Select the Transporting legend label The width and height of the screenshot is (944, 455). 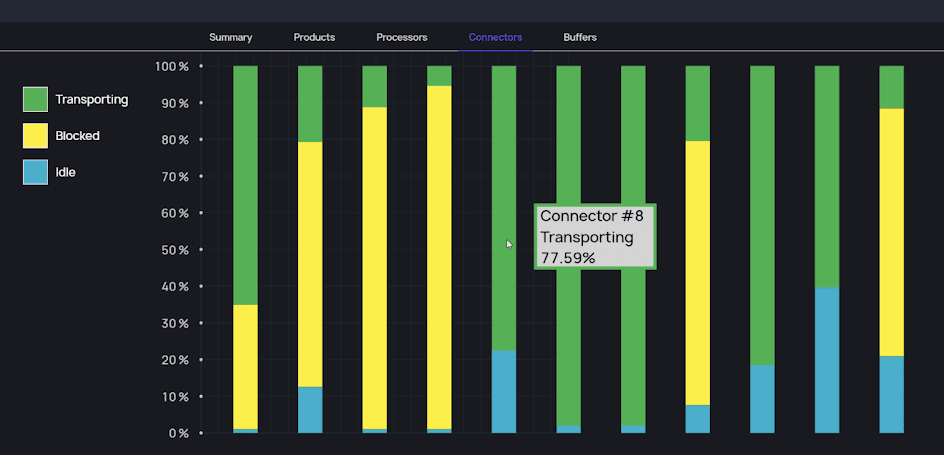[x=92, y=99]
